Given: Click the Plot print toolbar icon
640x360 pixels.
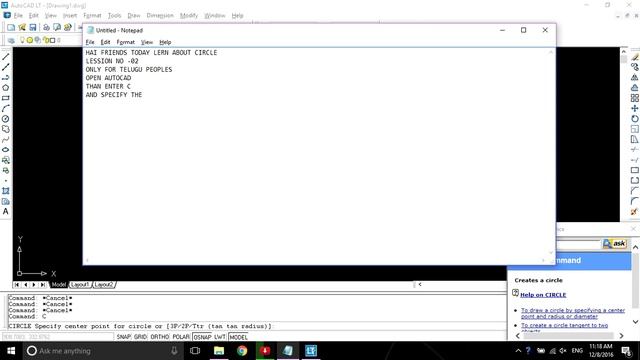Looking at the screenshot, I should pos(46,27).
